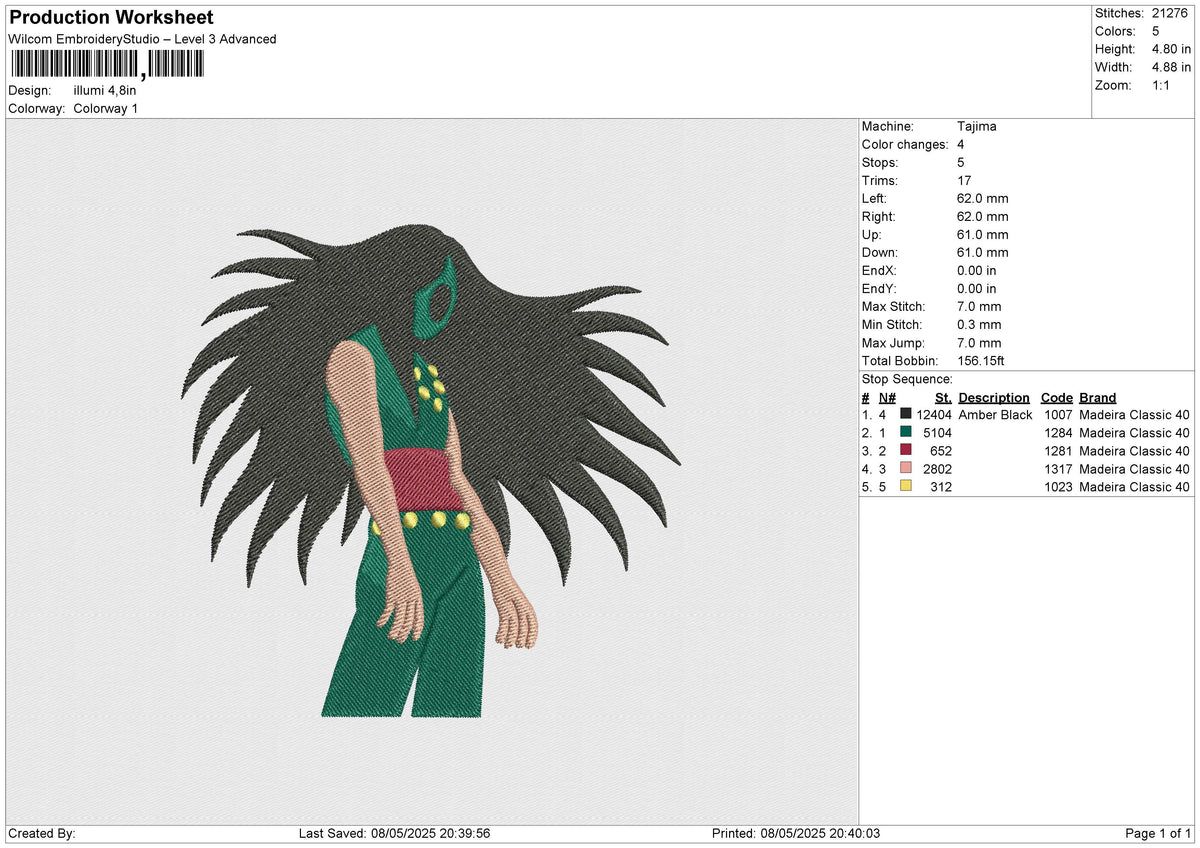
Task: Click the Down value 61.0 mm
Action: click(x=982, y=253)
